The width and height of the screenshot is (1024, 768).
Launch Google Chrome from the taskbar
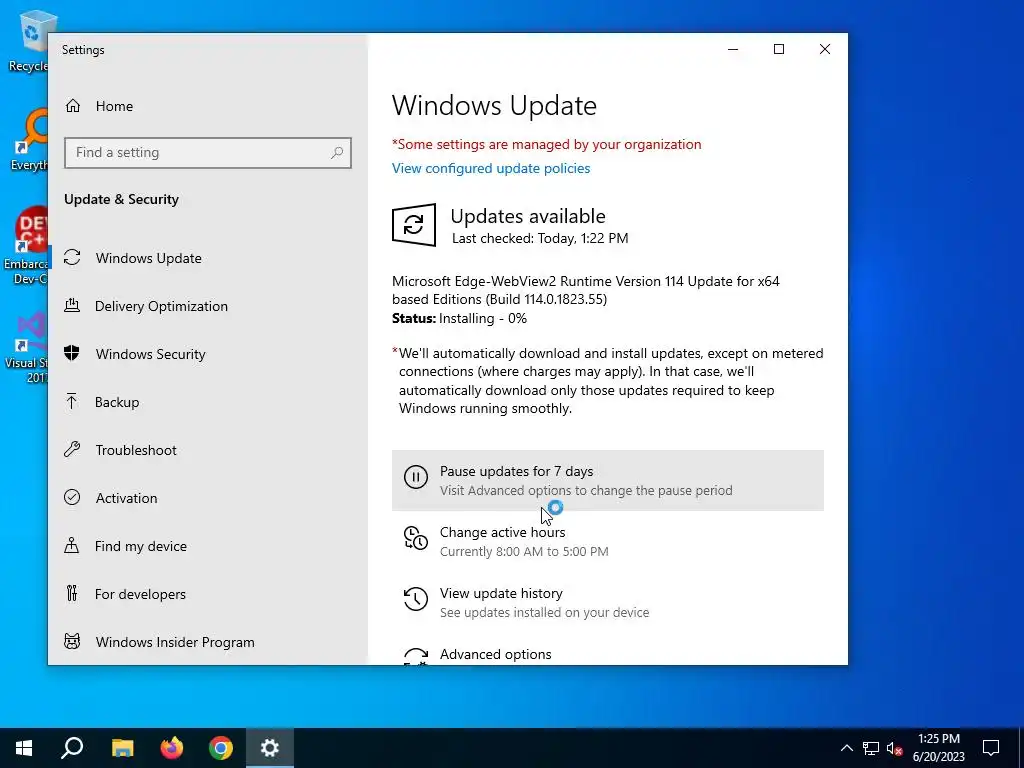tap(221, 748)
